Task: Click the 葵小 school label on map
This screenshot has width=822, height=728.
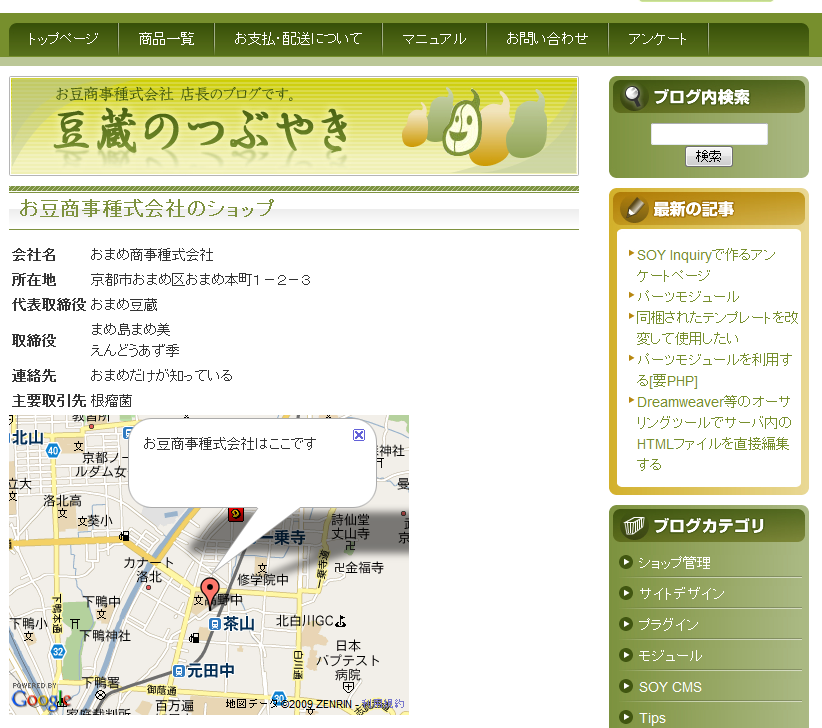Action: coord(100,520)
